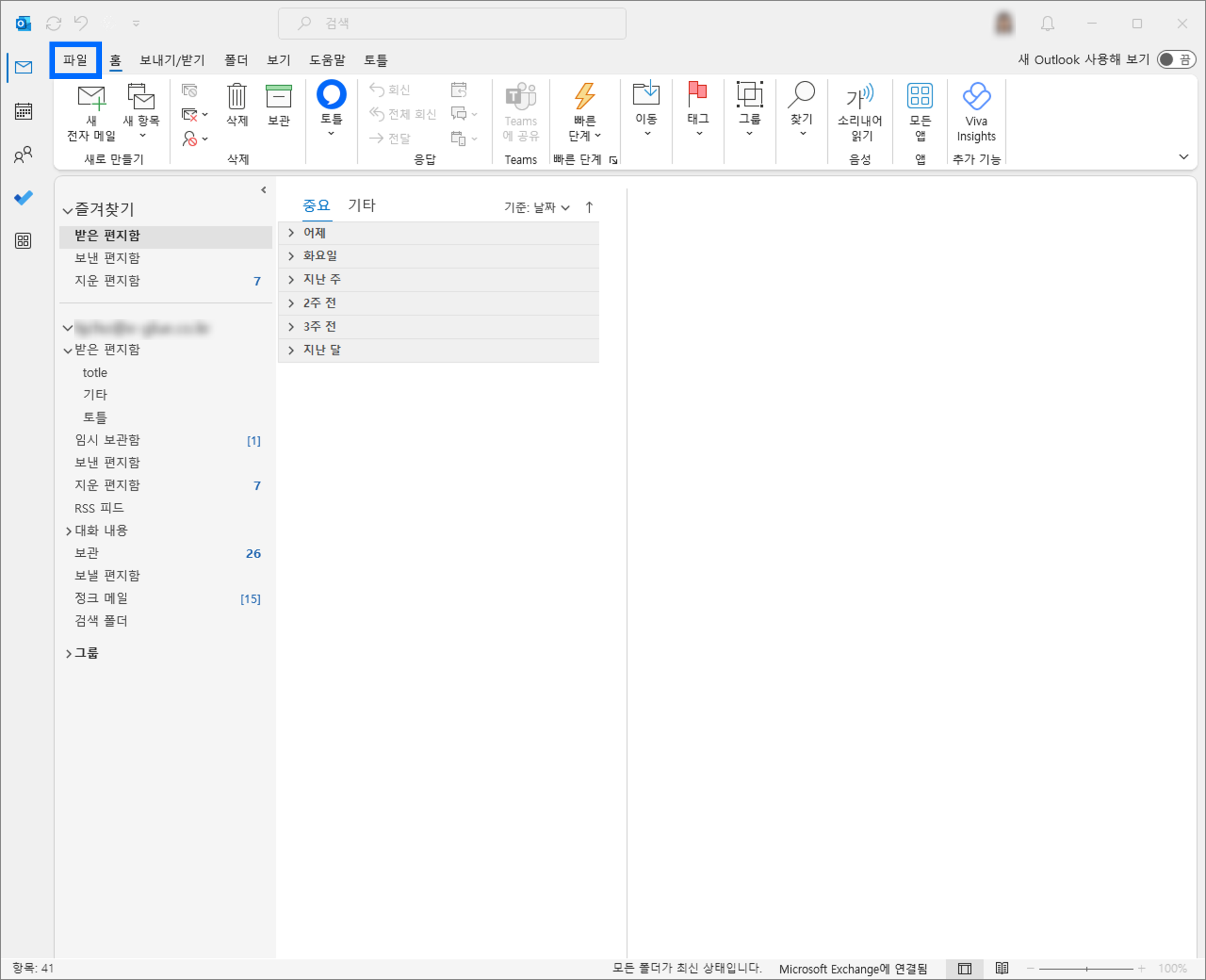Image resolution: width=1206 pixels, height=980 pixels.
Task: Click the zoom slider in status bar
Action: [1086, 968]
